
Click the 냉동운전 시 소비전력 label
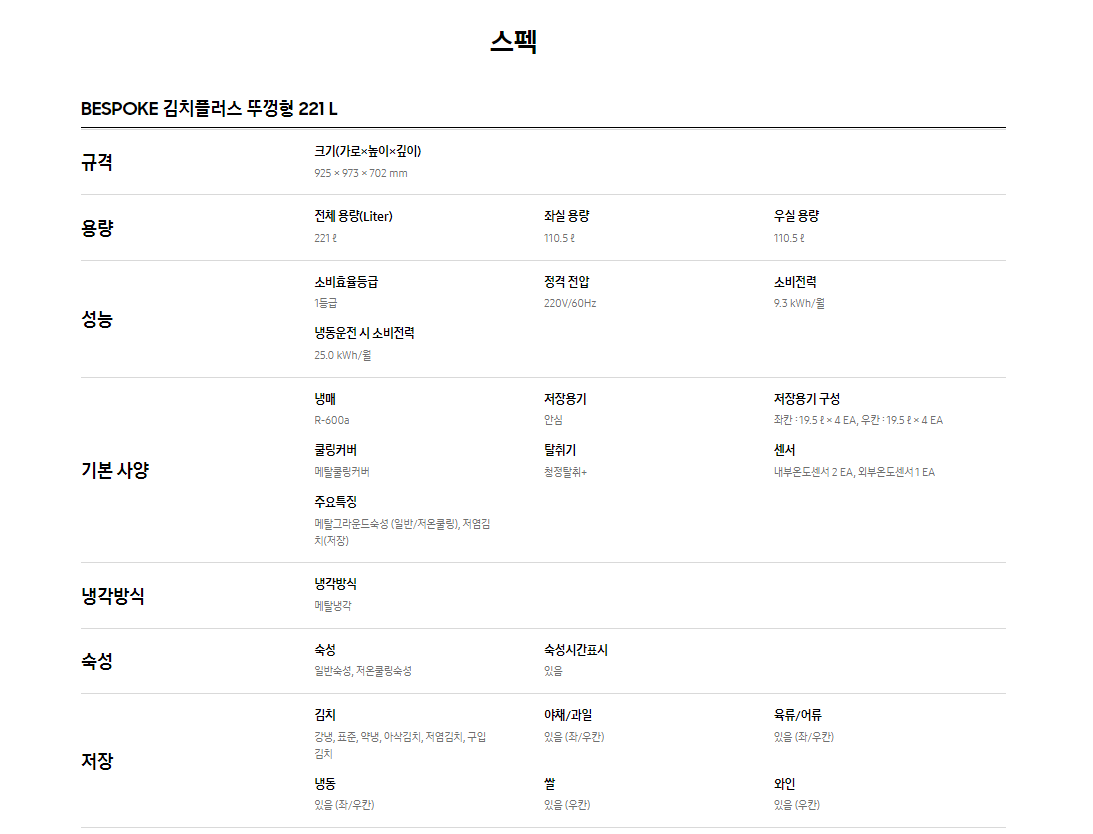(x=364, y=333)
